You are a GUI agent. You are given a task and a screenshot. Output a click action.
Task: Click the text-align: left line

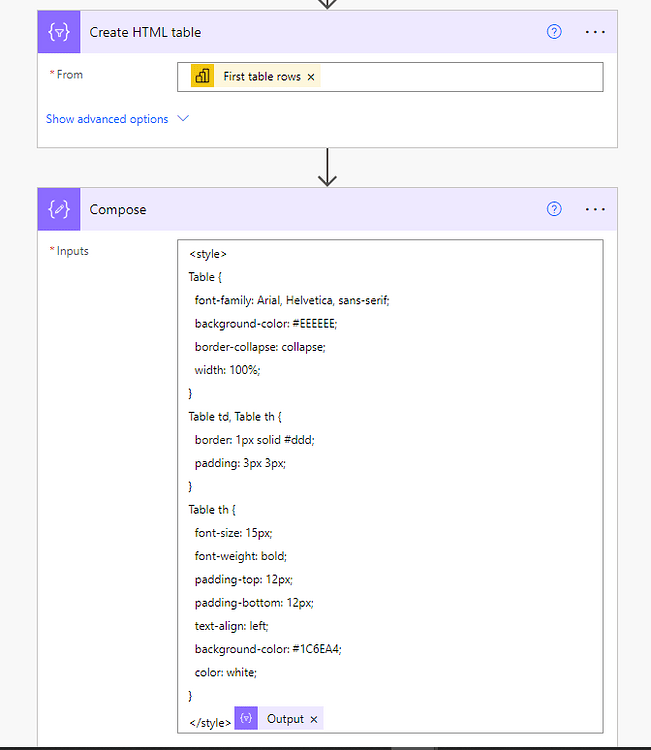tap(232, 626)
